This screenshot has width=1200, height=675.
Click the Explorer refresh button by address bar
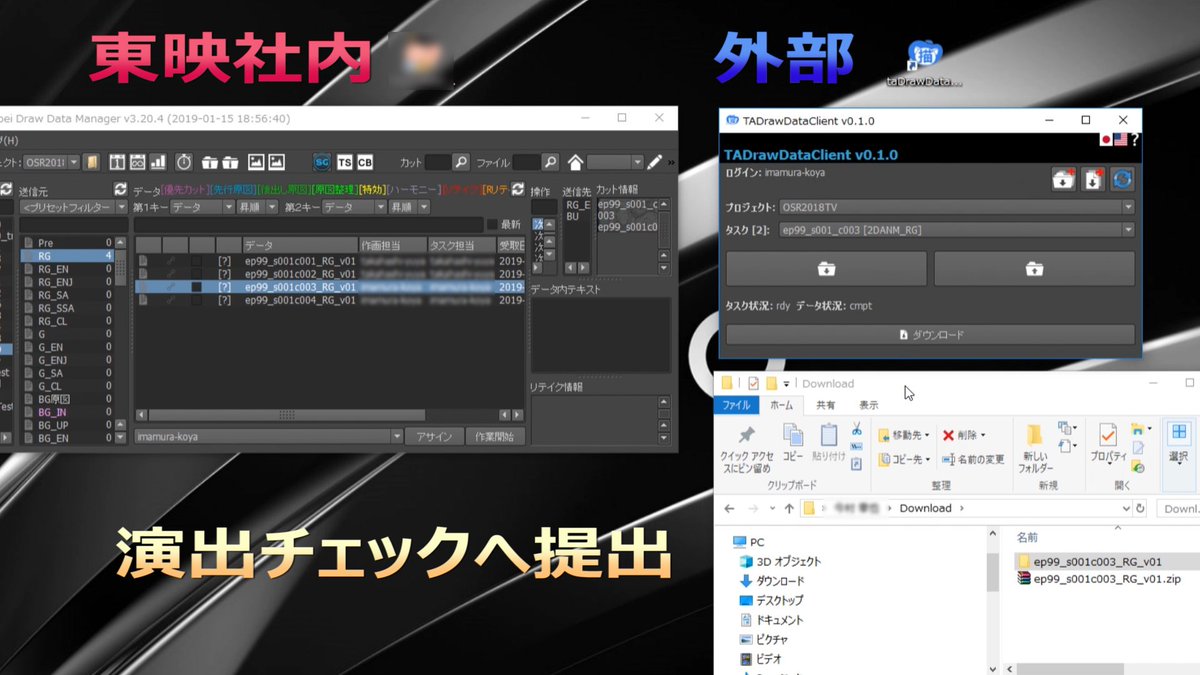(1140, 508)
